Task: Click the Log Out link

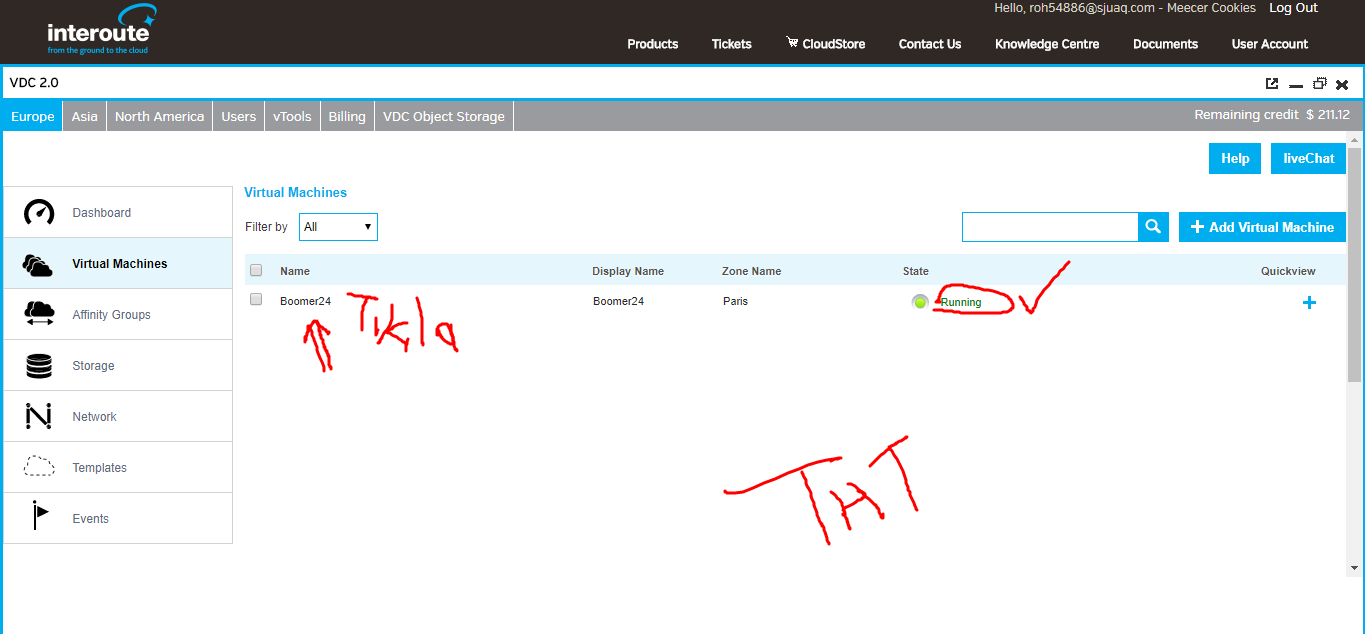Action: point(1293,8)
